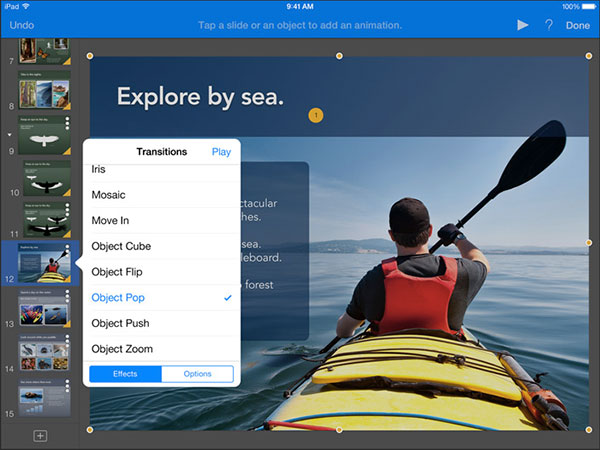Add a new slide with plus icon
Viewport: 600px width, 450px height.
[40, 436]
